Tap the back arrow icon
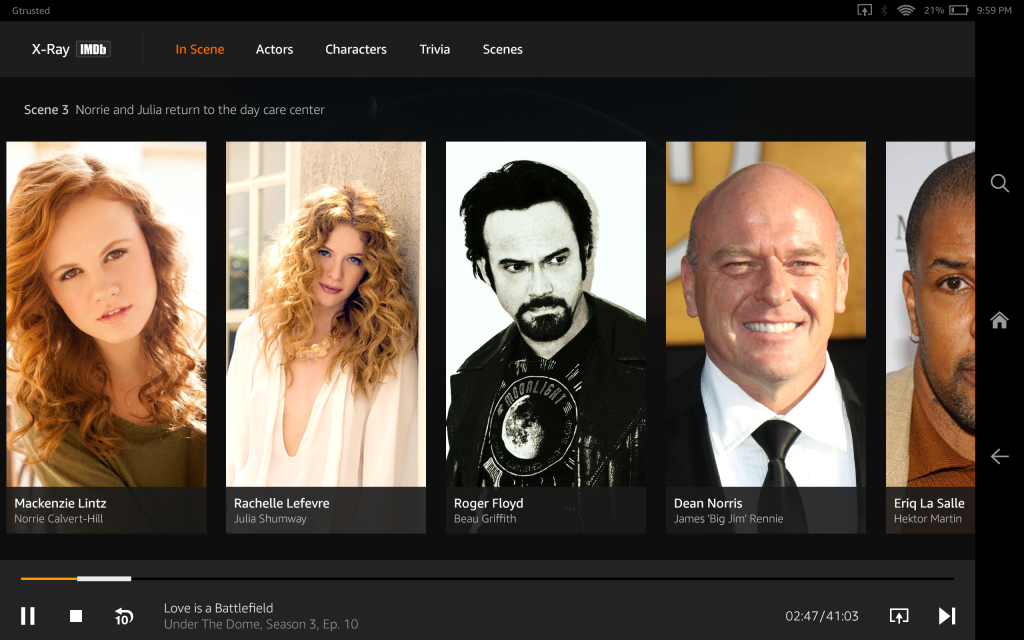The image size is (1024, 640). pos(999,456)
